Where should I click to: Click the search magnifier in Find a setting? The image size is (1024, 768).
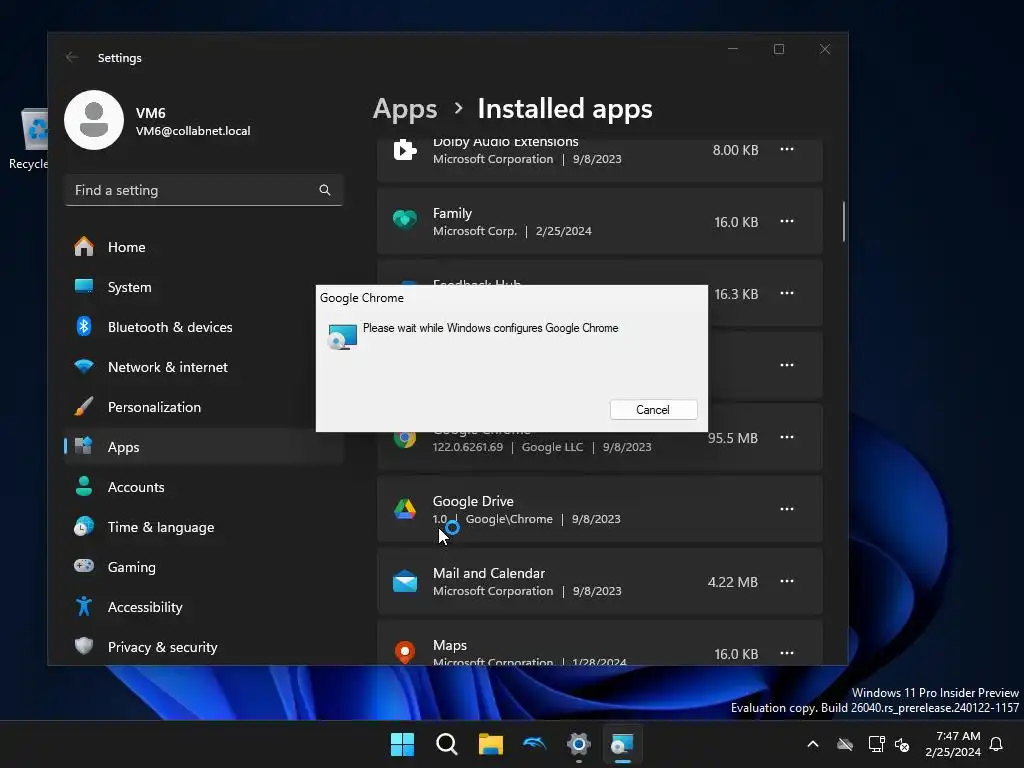coord(325,190)
